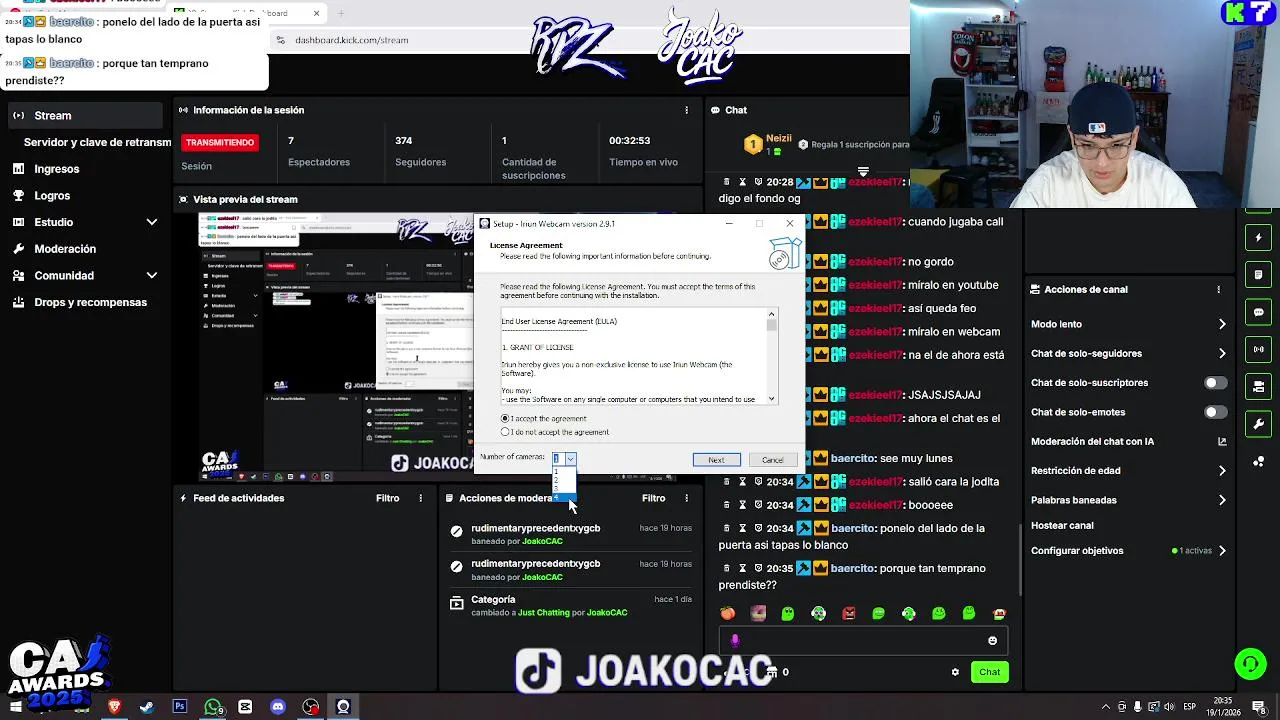Open the channel actions camera sidebar icon
The height and width of the screenshot is (720, 1280).
pyautogui.click(x=1258, y=386)
